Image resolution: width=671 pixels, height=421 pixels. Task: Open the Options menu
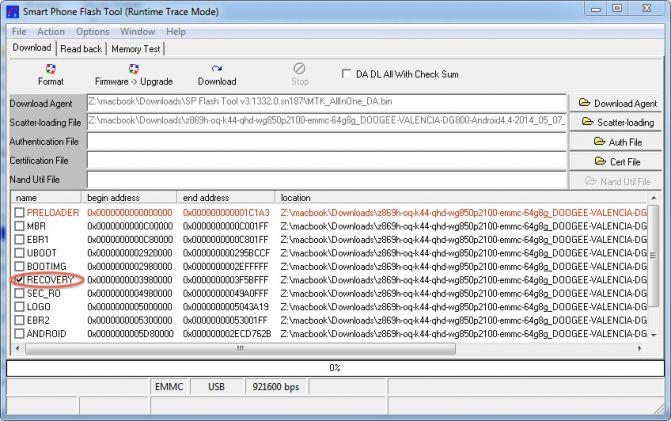pos(92,32)
